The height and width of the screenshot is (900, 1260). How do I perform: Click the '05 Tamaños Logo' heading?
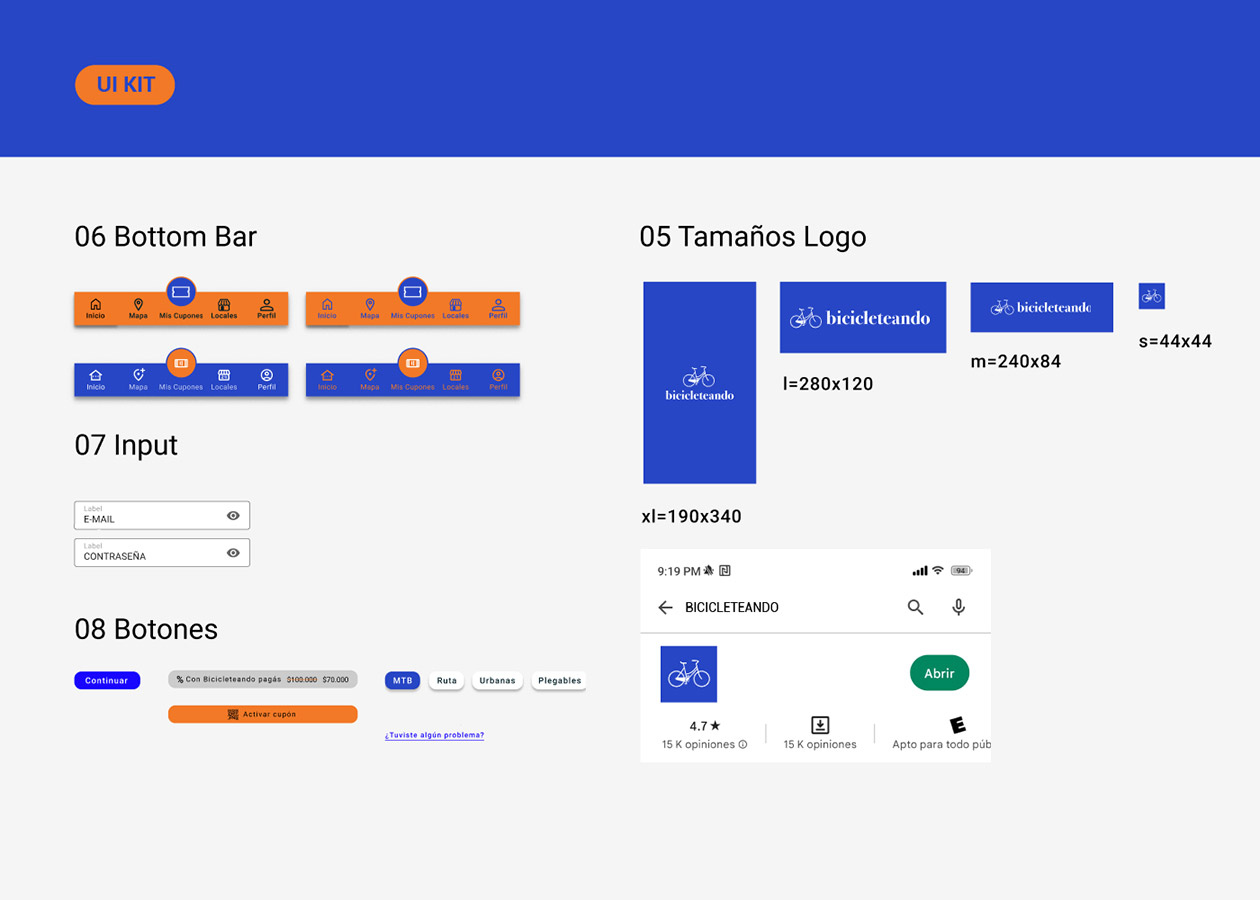click(x=753, y=237)
